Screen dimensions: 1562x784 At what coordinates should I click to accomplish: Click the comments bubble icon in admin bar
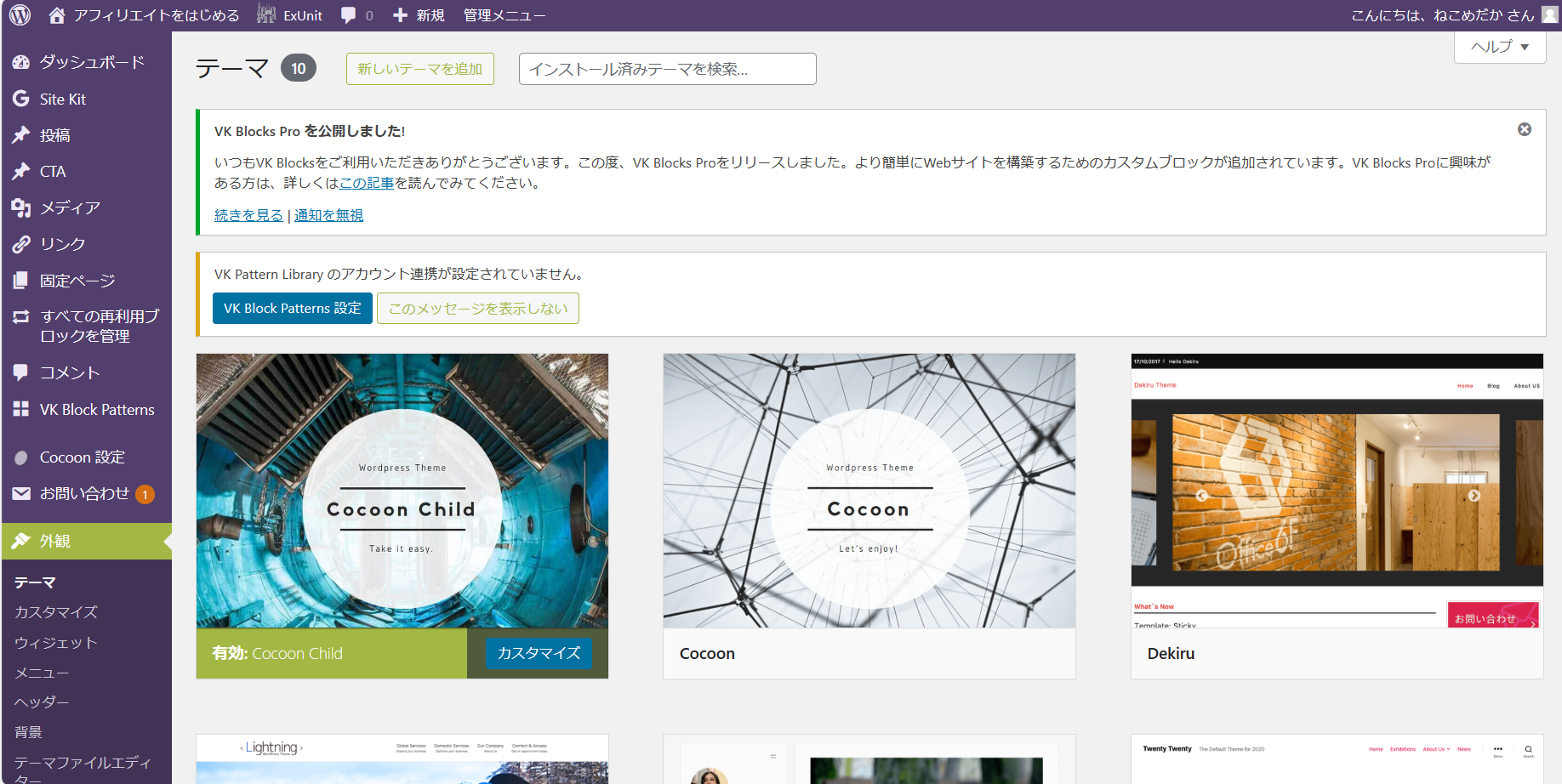coord(349,15)
